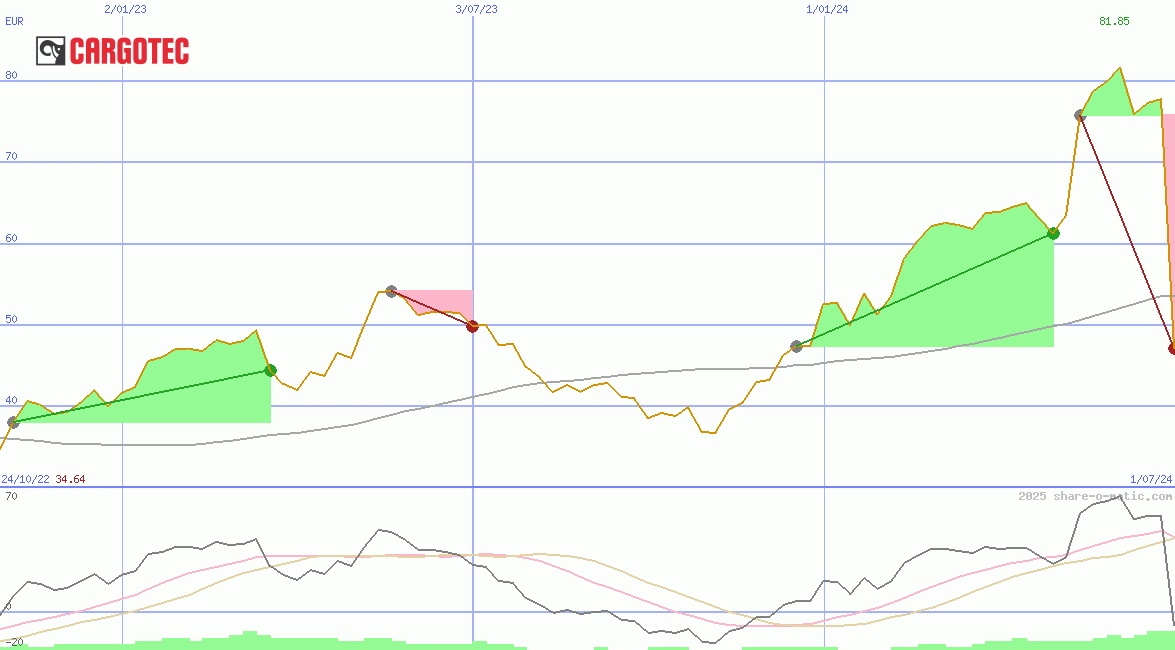Click the green dot near the 61 EUR level
Viewport: 1175px width, 650px height.
1053,233
